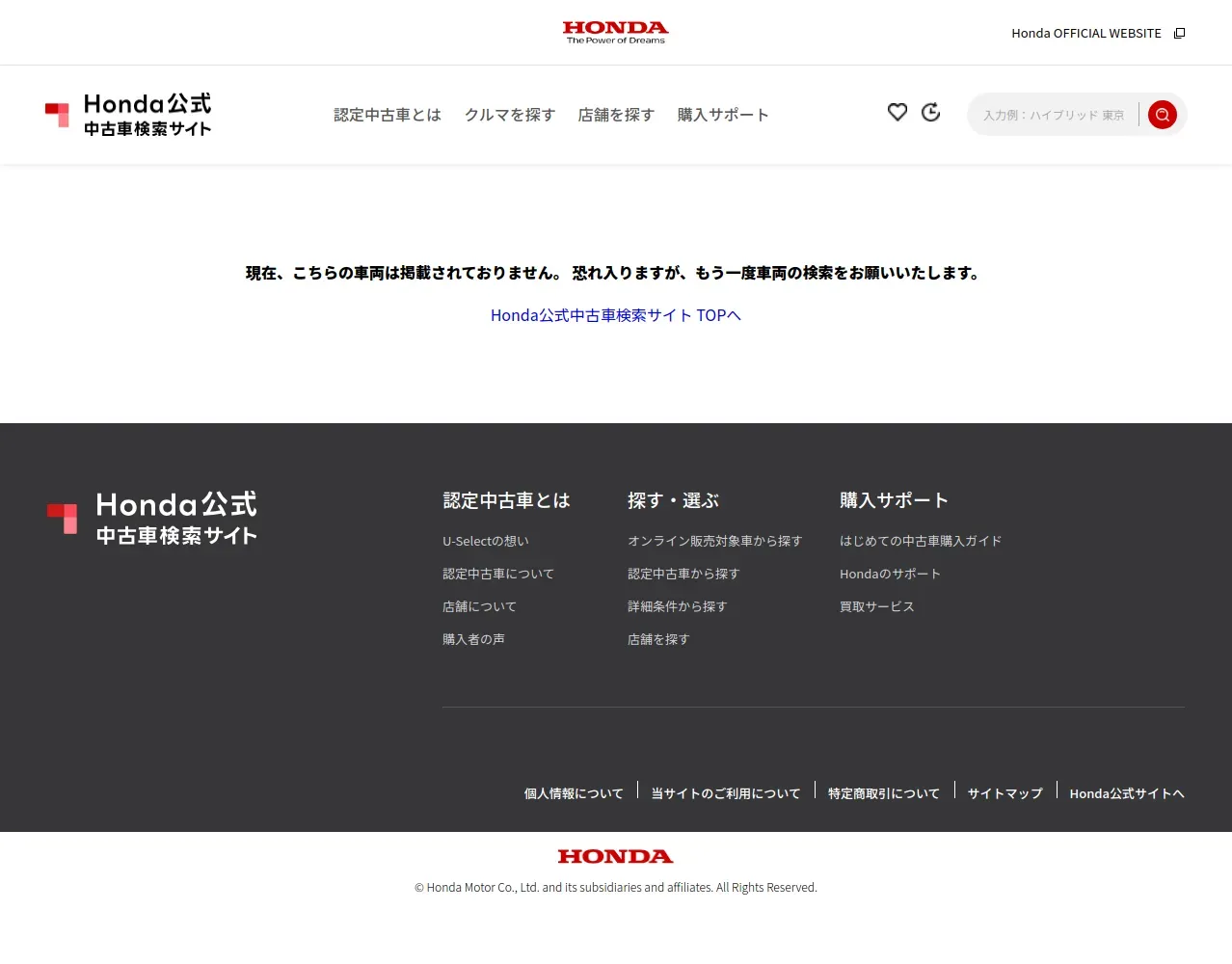Open favorites via the heart icon
This screenshot has height=964, width=1232.
(x=897, y=112)
